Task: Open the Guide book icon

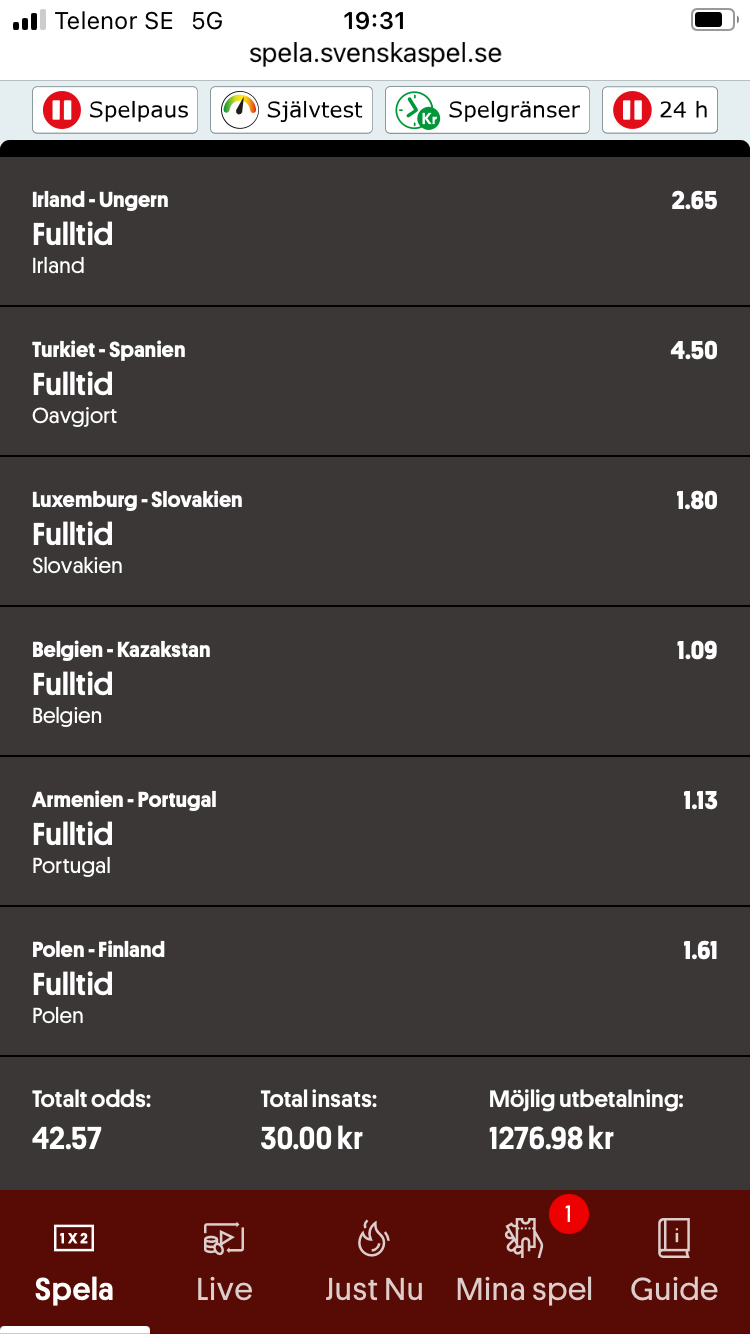Action: [674, 1238]
